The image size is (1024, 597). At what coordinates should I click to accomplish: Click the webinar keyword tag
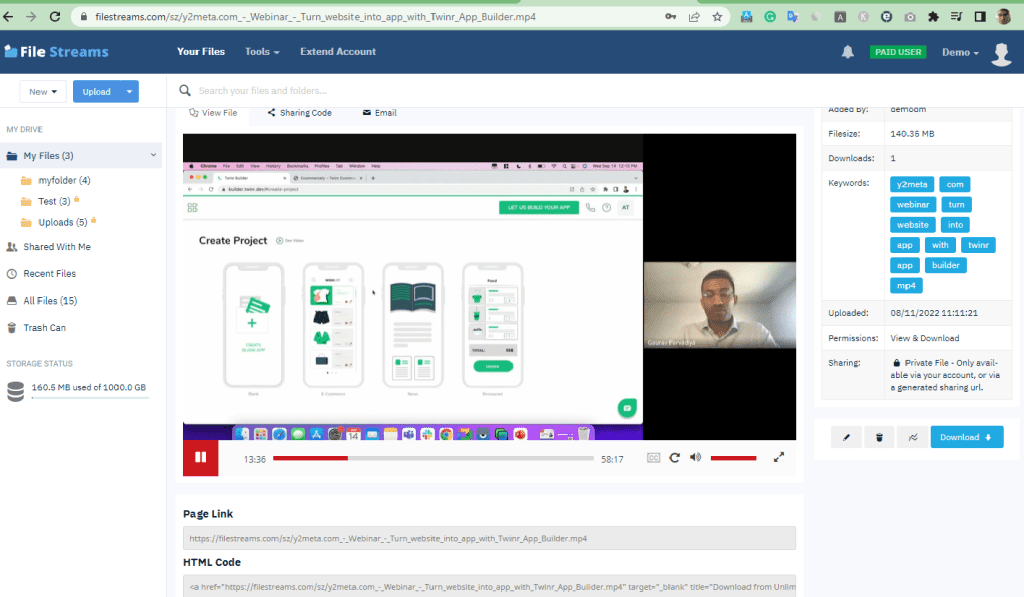[x=912, y=205]
